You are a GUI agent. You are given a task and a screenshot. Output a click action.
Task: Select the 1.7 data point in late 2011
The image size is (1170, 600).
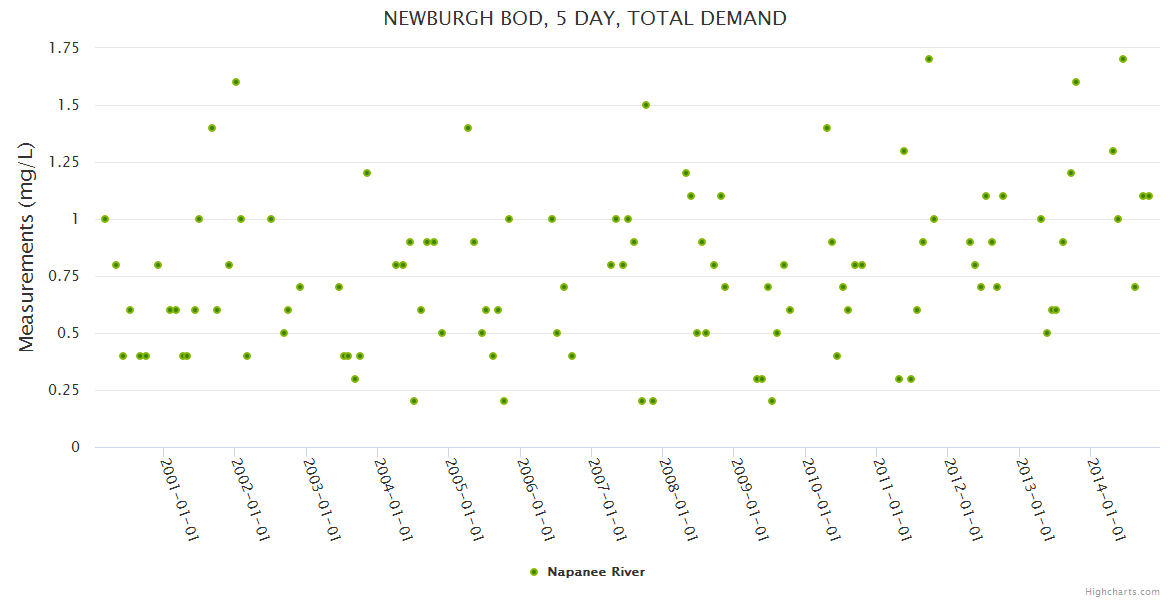929,59
